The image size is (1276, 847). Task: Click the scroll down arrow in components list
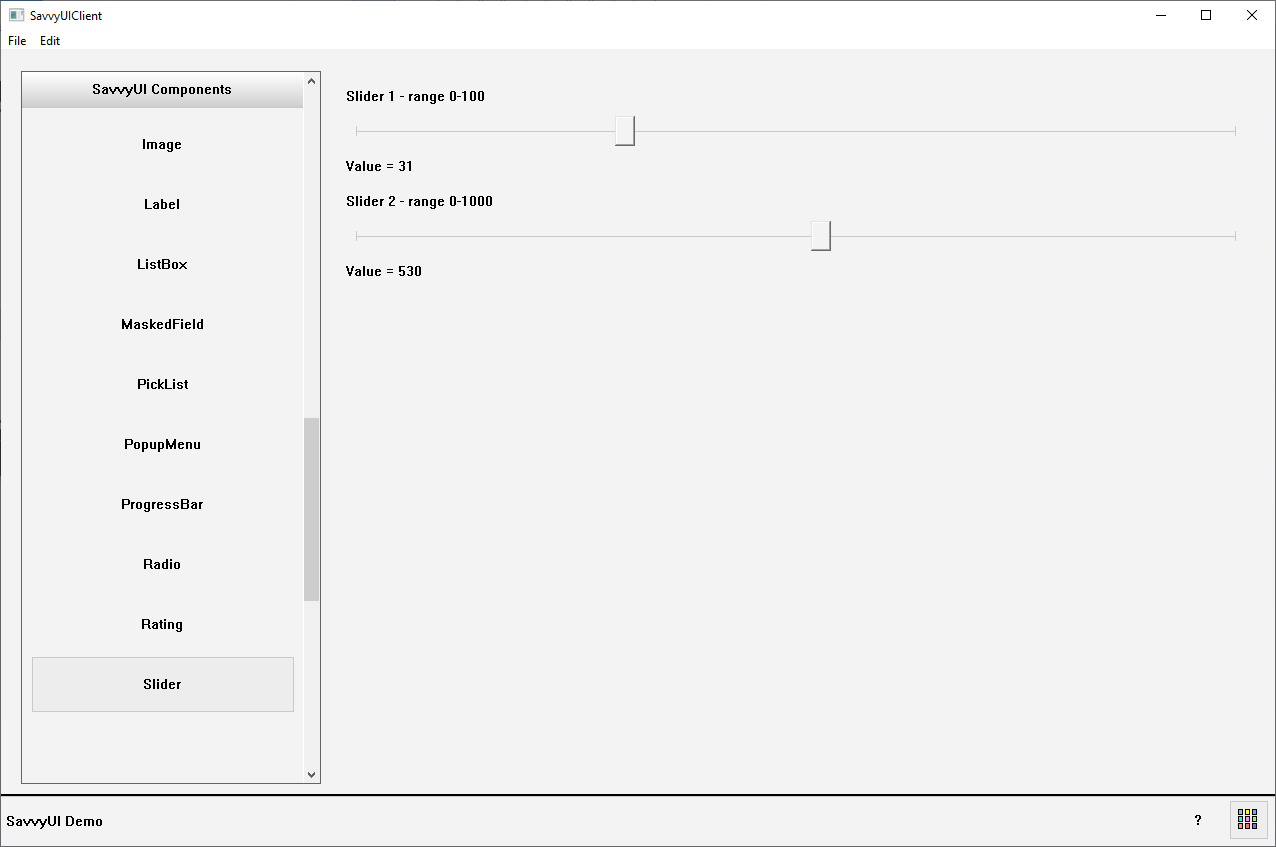311,774
